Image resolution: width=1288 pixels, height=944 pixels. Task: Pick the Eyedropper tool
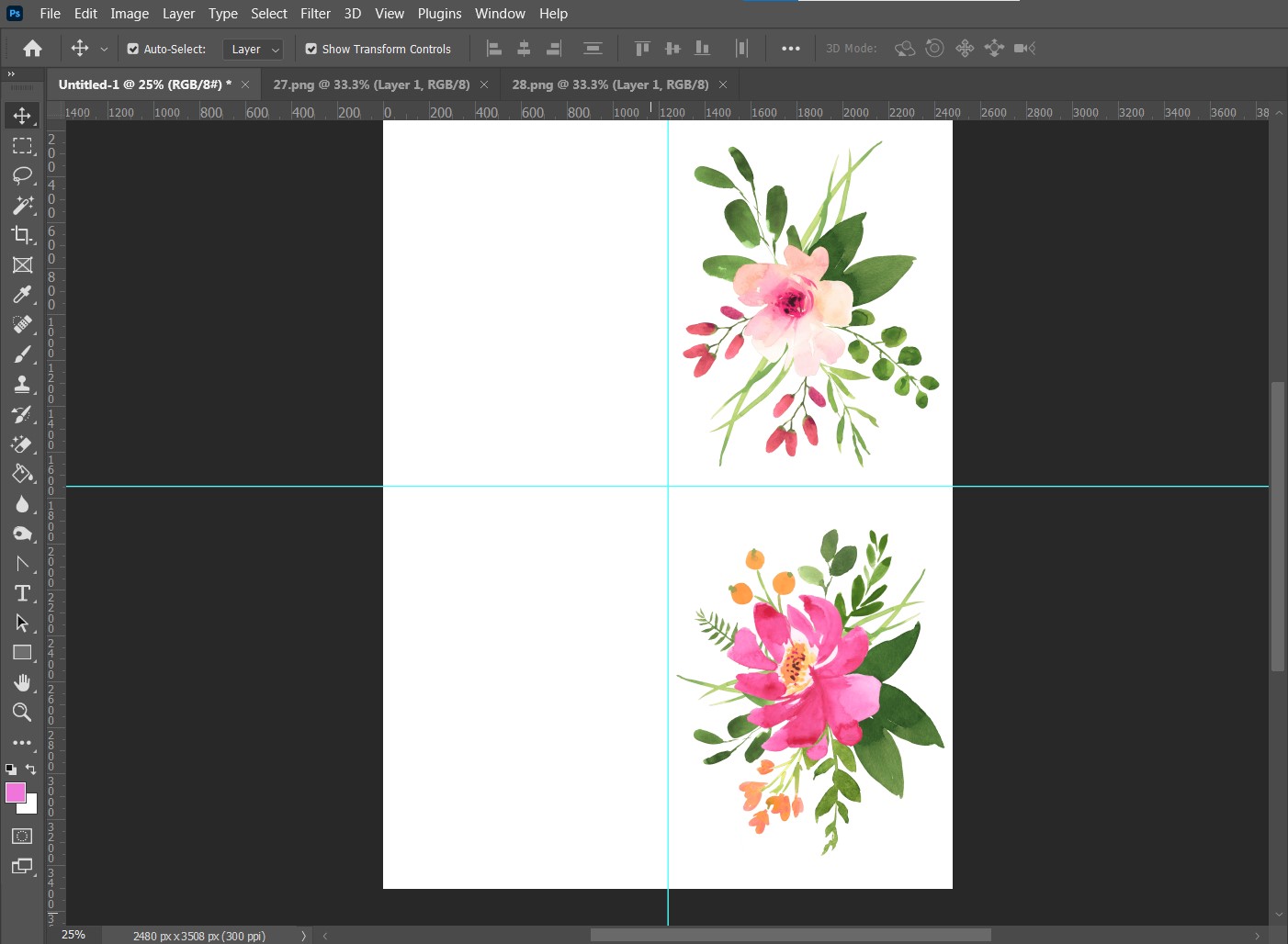pos(23,294)
